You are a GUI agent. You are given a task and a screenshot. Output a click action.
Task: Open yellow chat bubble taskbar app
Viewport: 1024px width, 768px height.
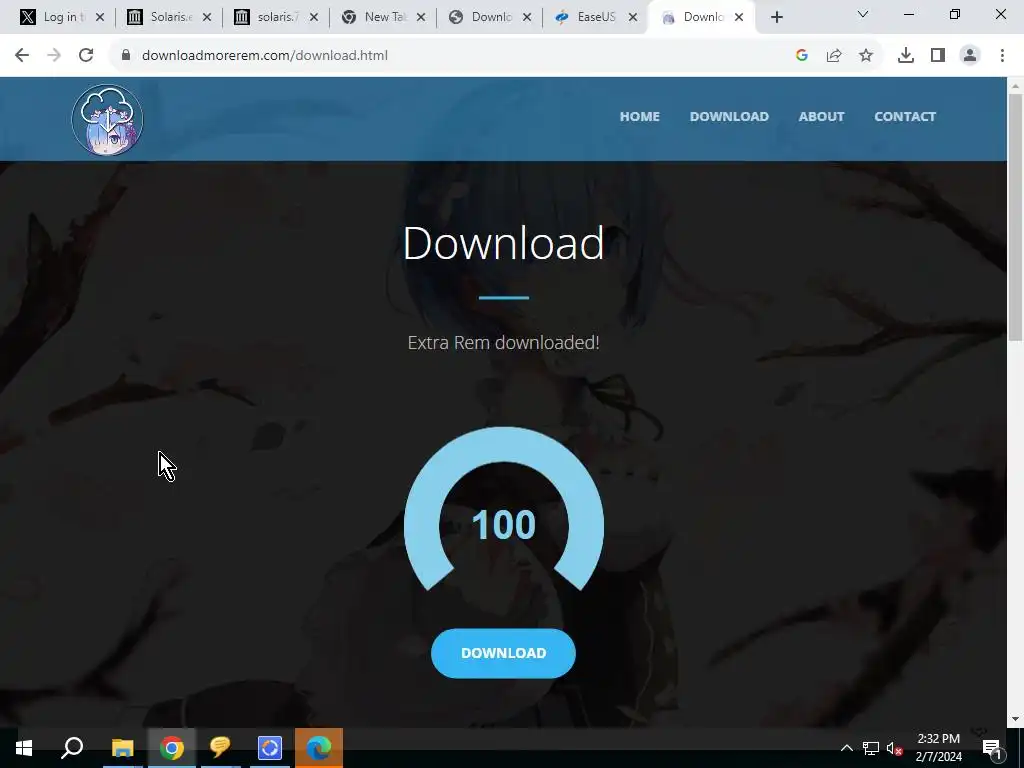(x=220, y=748)
